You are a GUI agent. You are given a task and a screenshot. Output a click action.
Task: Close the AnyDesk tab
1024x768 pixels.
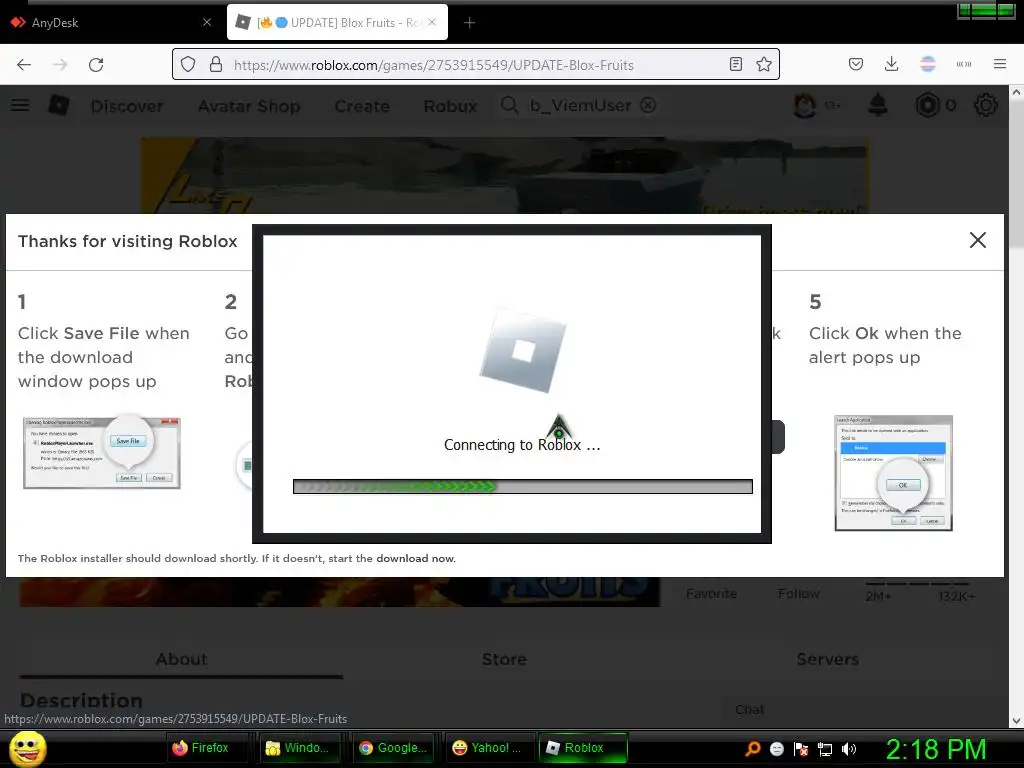207,22
